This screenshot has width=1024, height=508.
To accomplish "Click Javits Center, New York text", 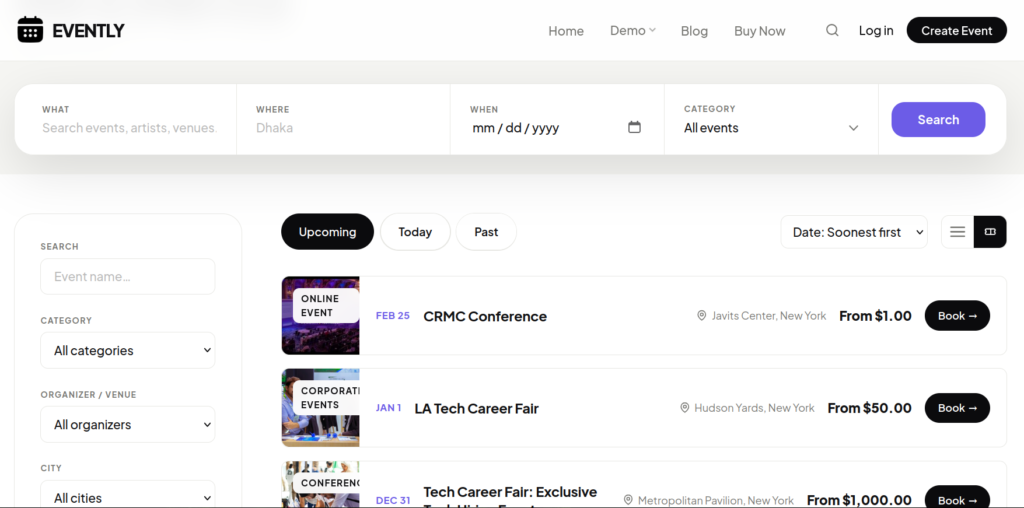I will (769, 315).
